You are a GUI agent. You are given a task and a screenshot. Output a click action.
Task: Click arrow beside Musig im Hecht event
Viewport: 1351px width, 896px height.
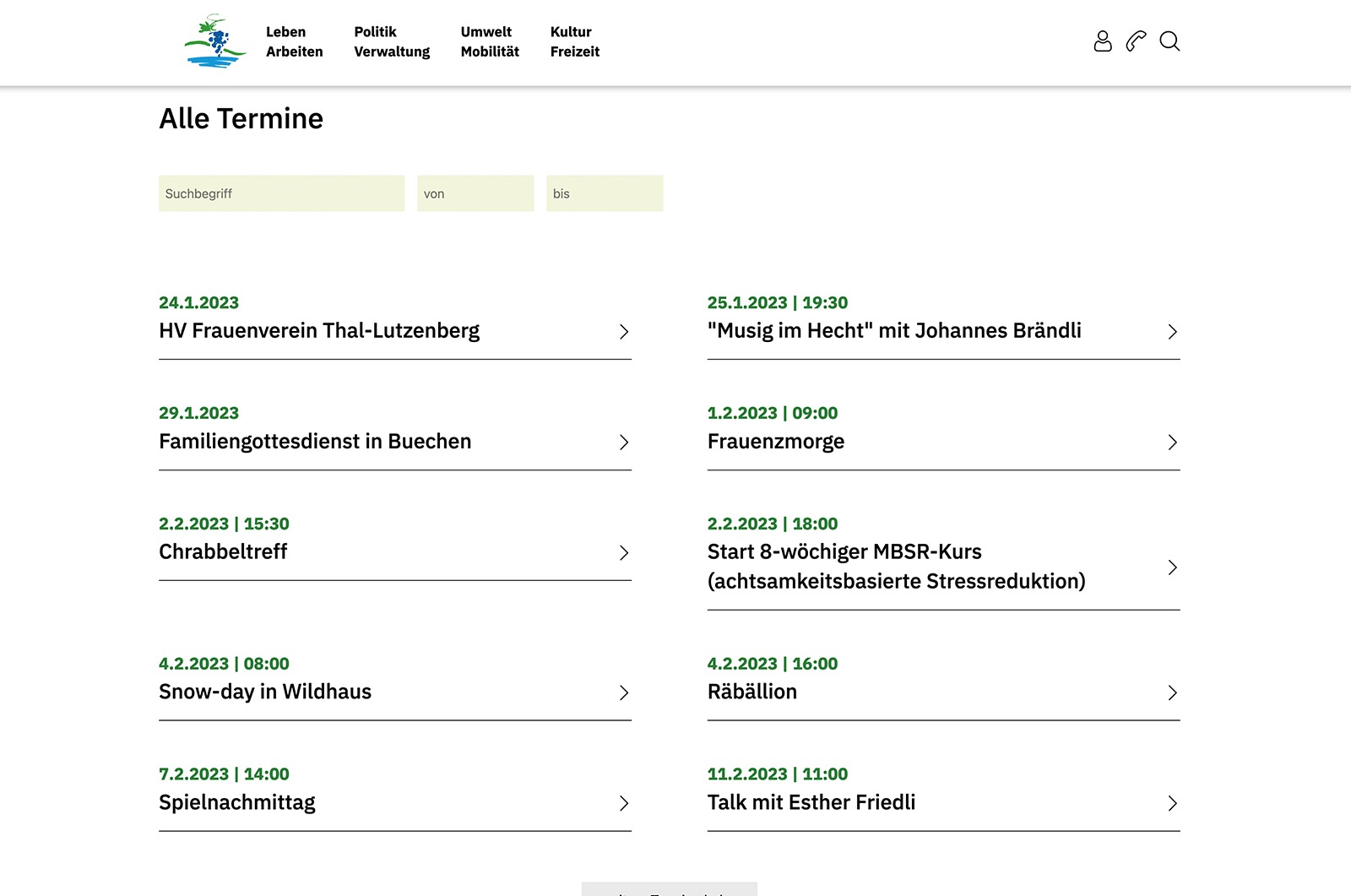point(1172,332)
